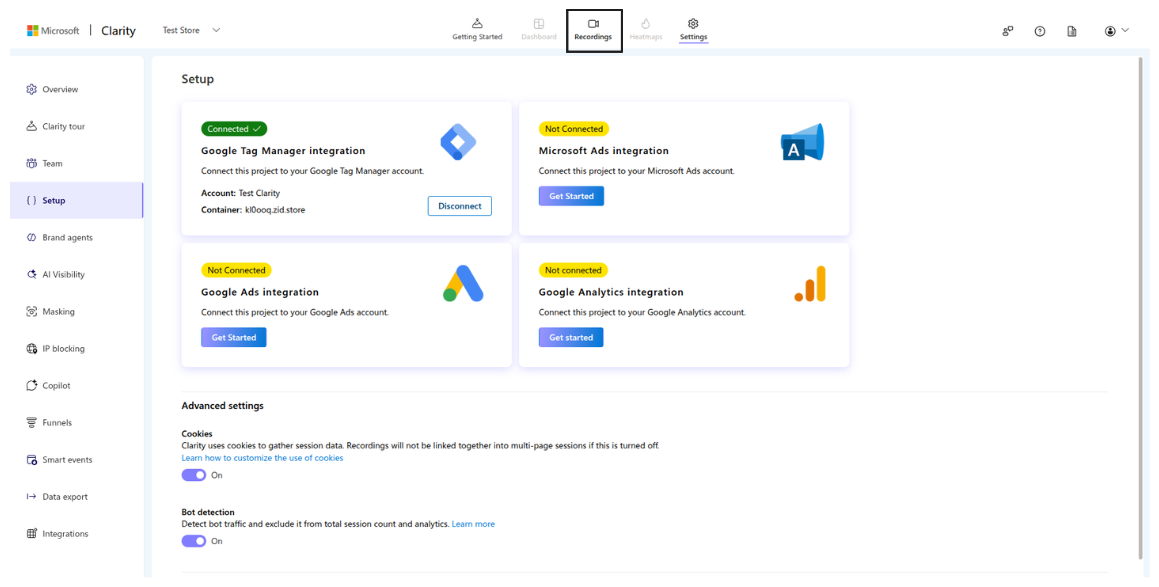
Task: Open the Heatmaps tab
Action: pos(646,30)
